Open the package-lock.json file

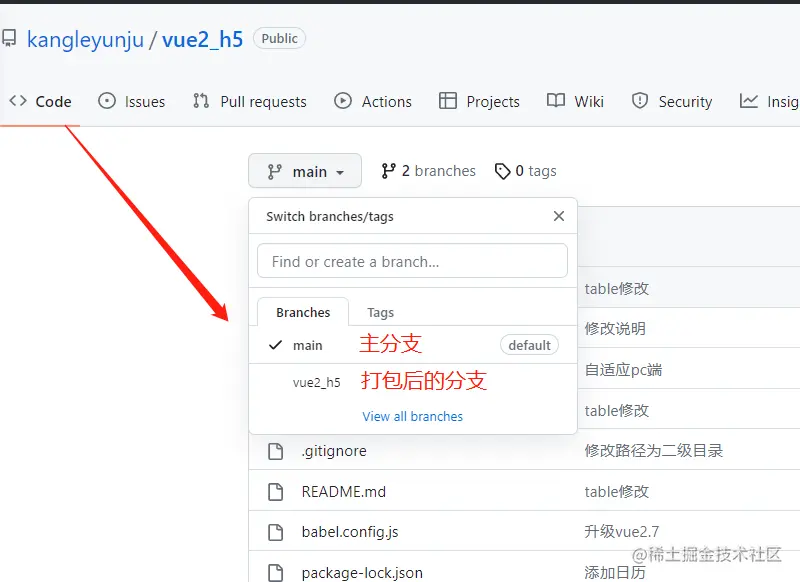362,573
